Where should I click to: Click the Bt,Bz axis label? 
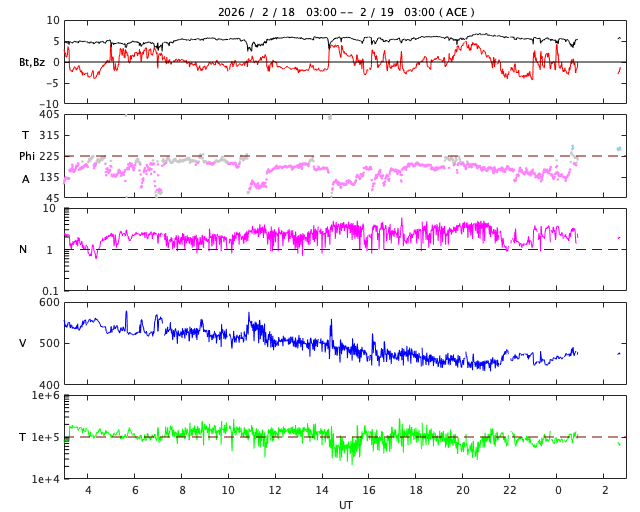pos(32,62)
